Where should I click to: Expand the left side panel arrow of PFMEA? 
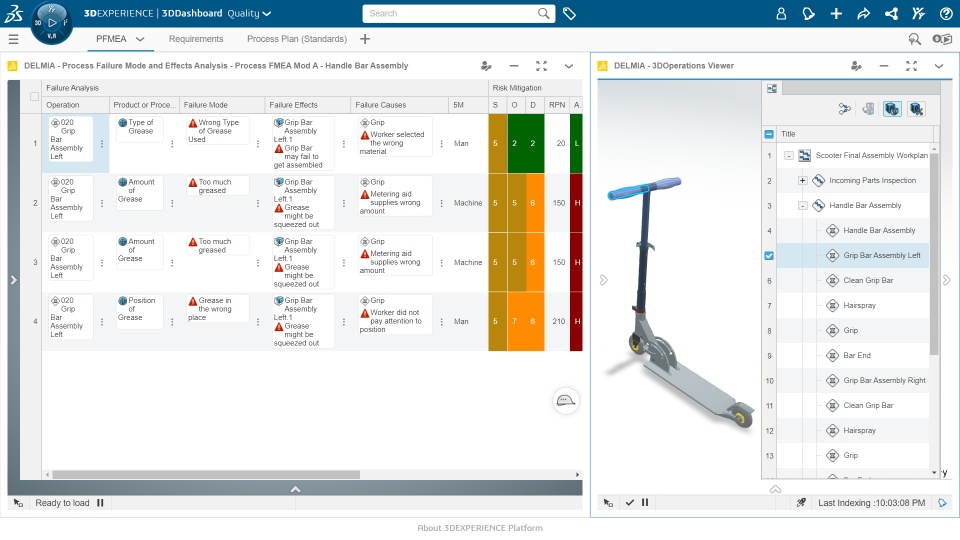coord(13,280)
